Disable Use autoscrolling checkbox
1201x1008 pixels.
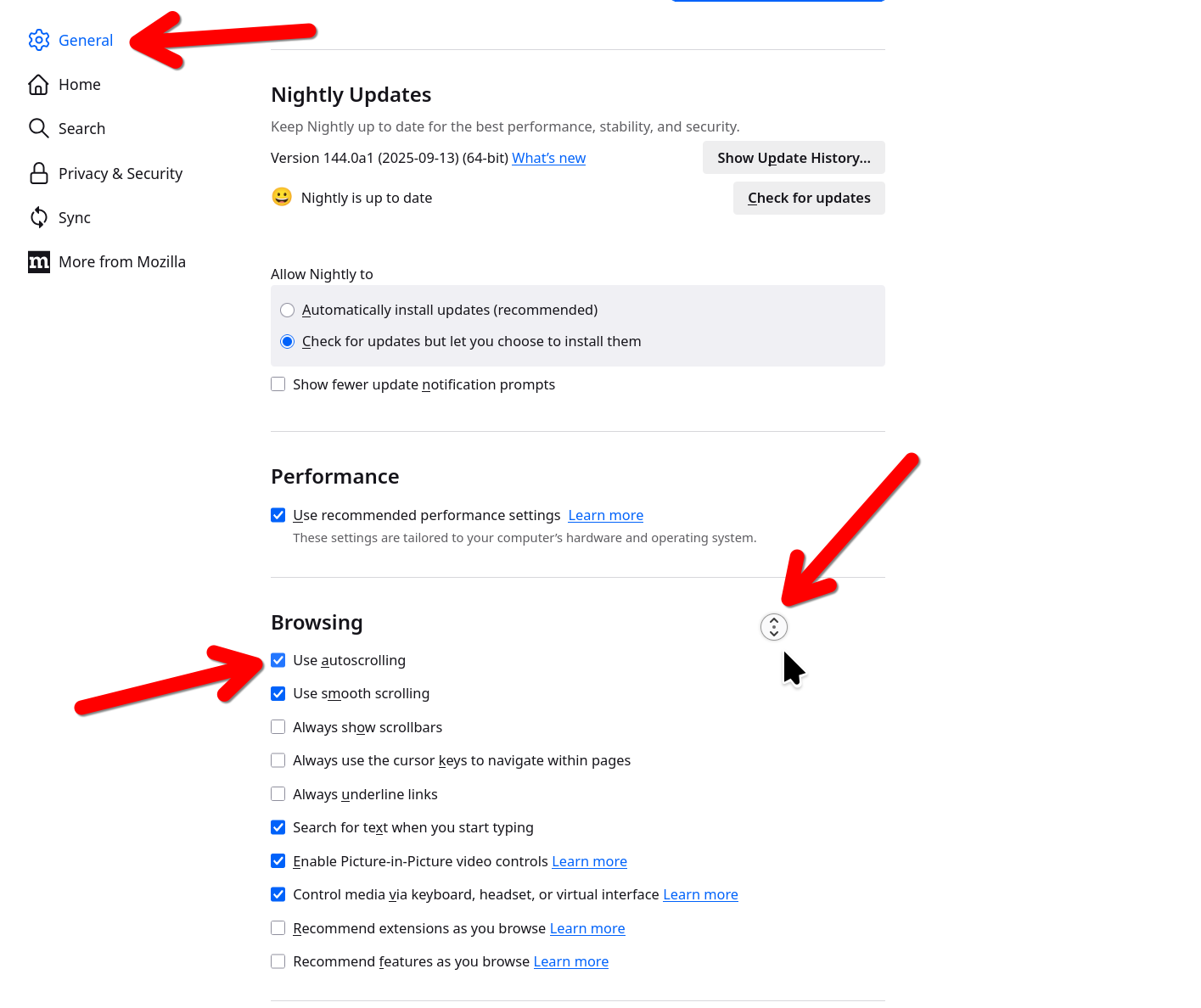(x=278, y=660)
